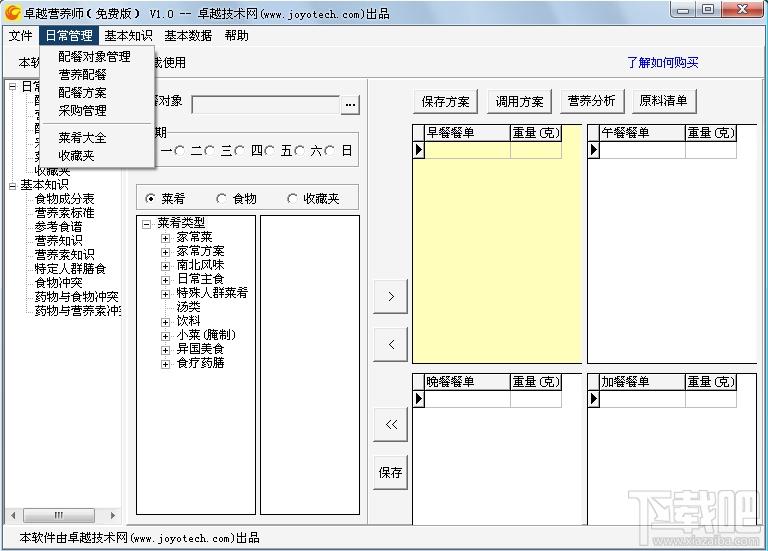Open the 基本知识 menu

coord(128,36)
